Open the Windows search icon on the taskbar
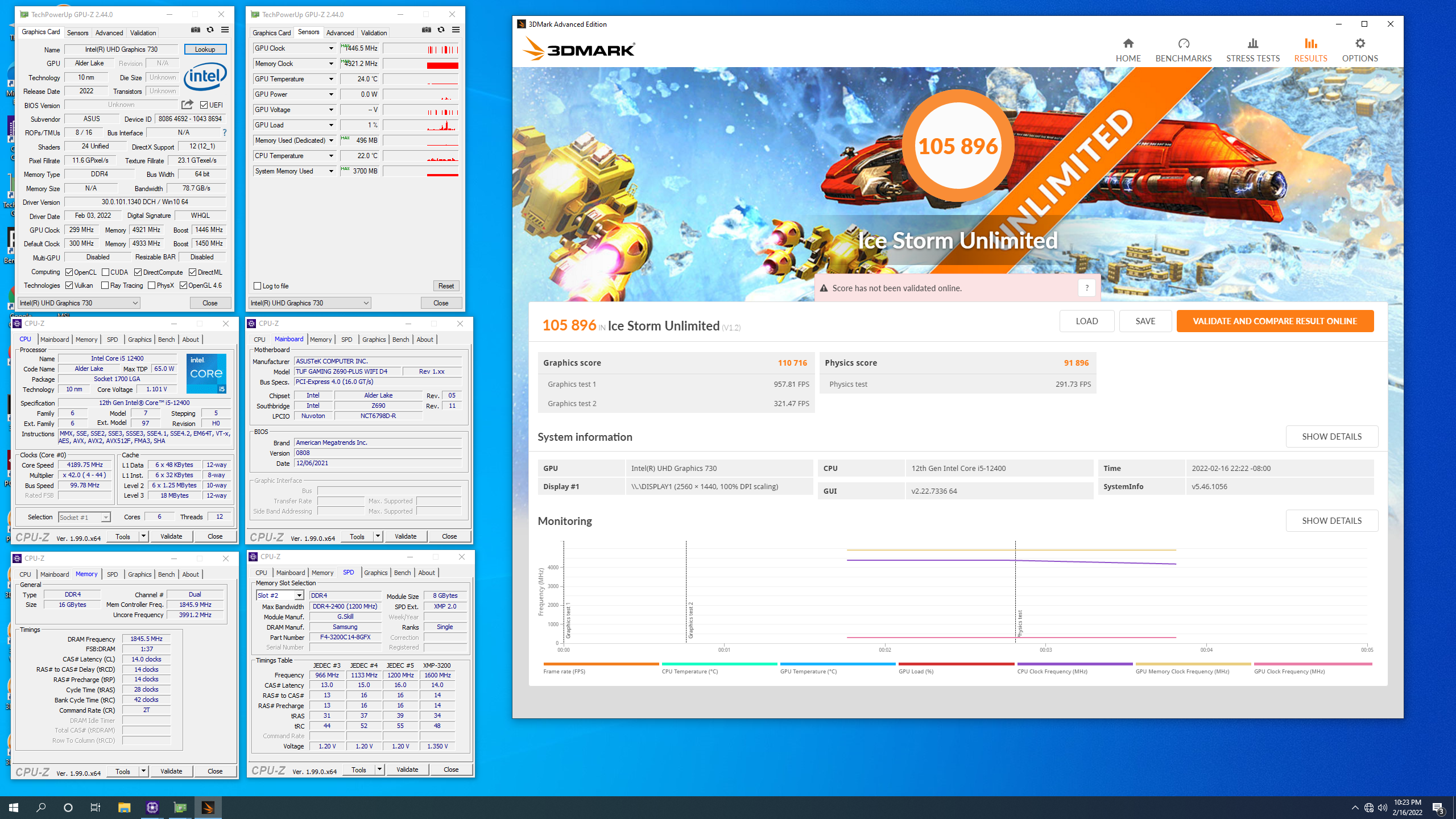The width and height of the screenshot is (1456, 819). click(x=41, y=807)
